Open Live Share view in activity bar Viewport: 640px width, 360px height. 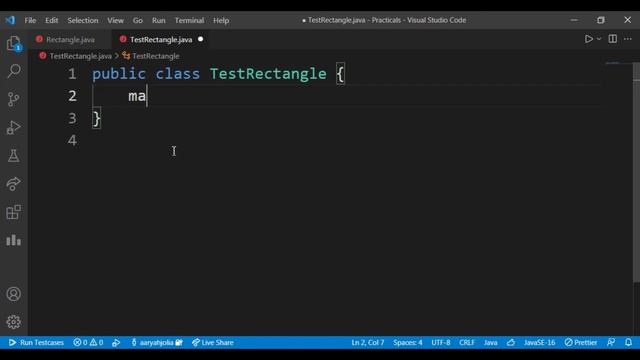pyautogui.click(x=13, y=184)
